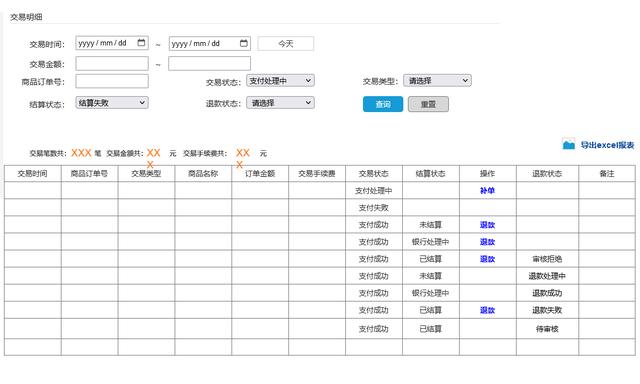Click the 交易时间 column header
Viewport: 640px width, 384px height.
tap(33, 173)
